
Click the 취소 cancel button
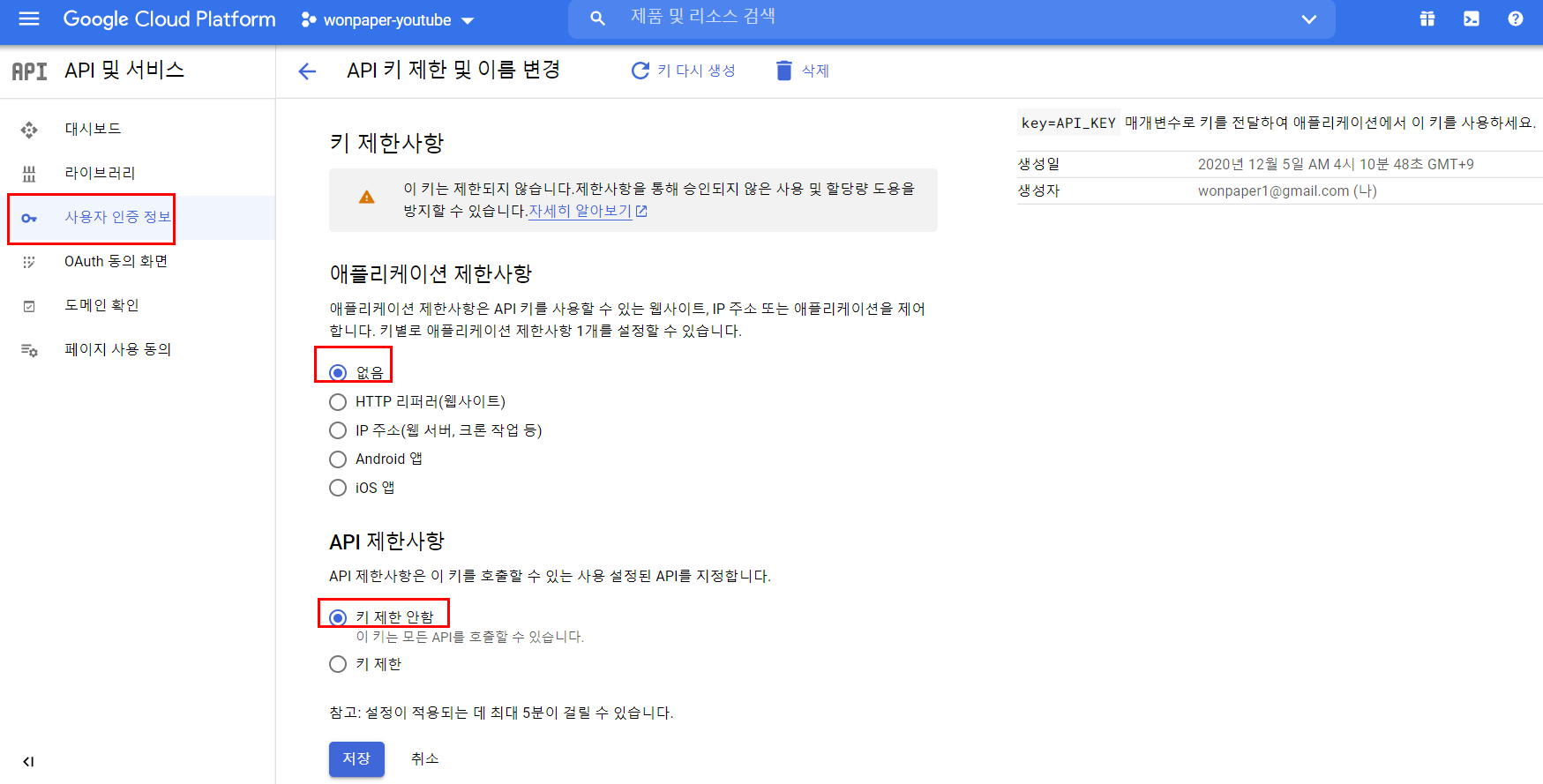point(424,758)
